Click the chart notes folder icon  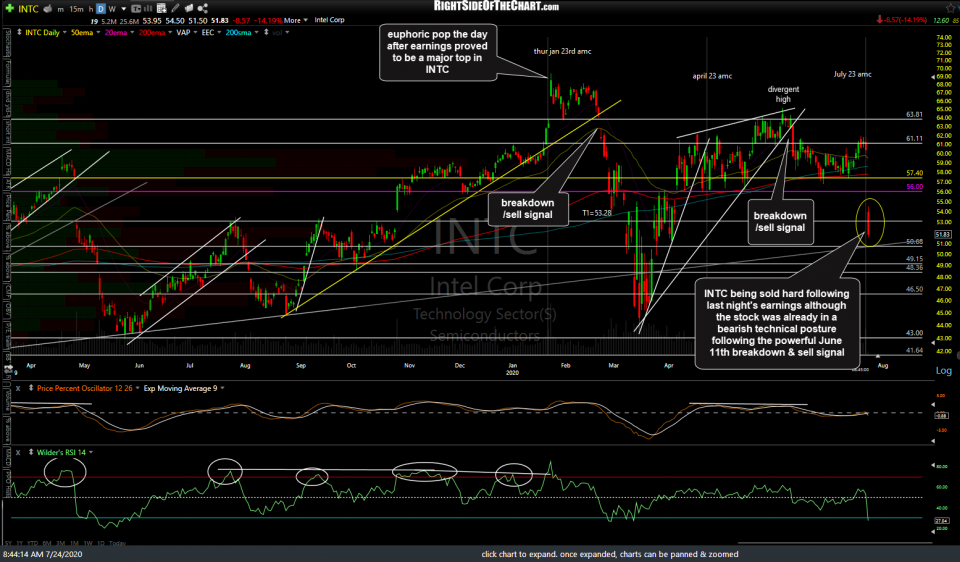(189, 9)
